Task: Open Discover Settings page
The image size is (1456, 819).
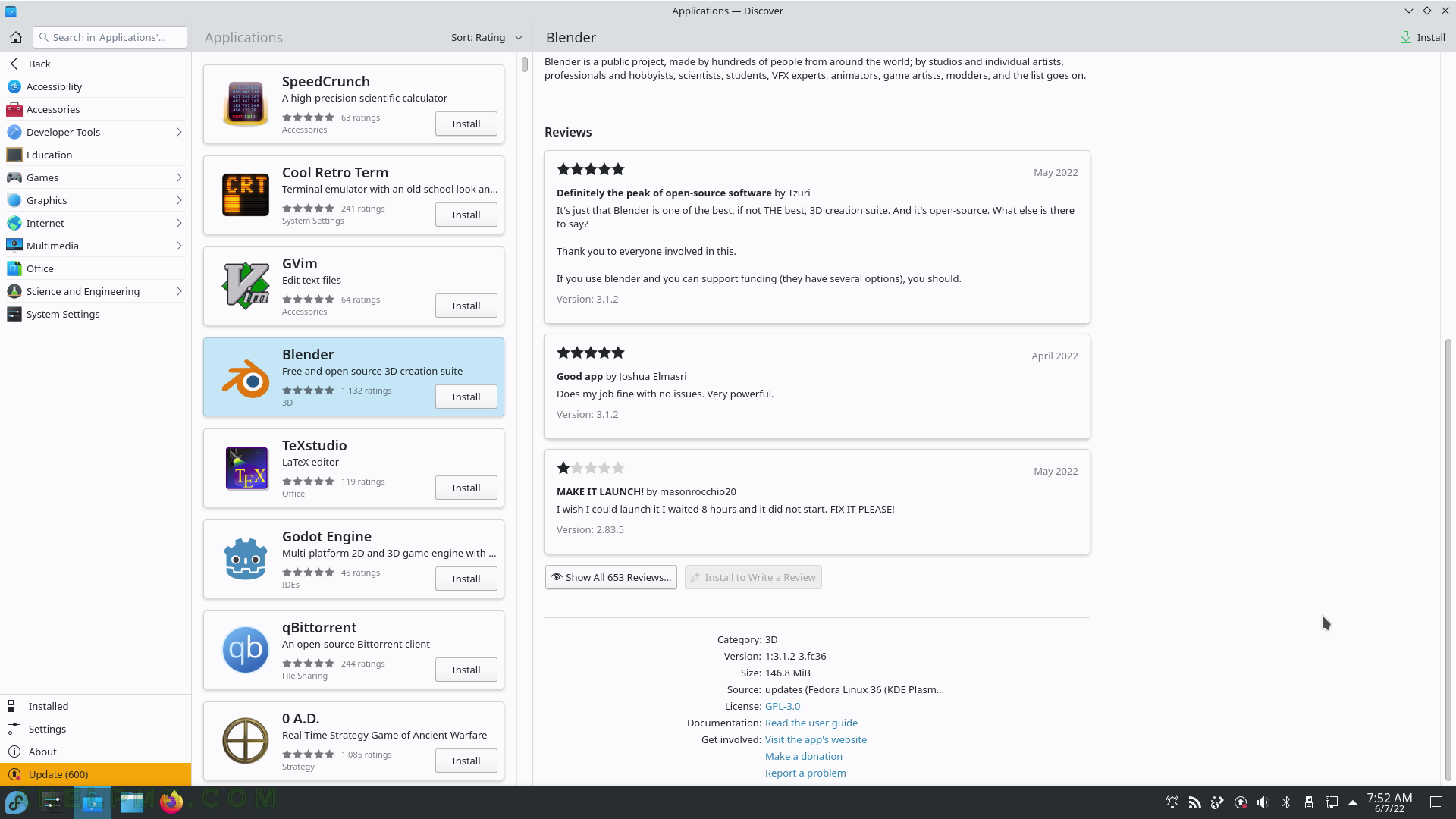Action: coord(96,729)
